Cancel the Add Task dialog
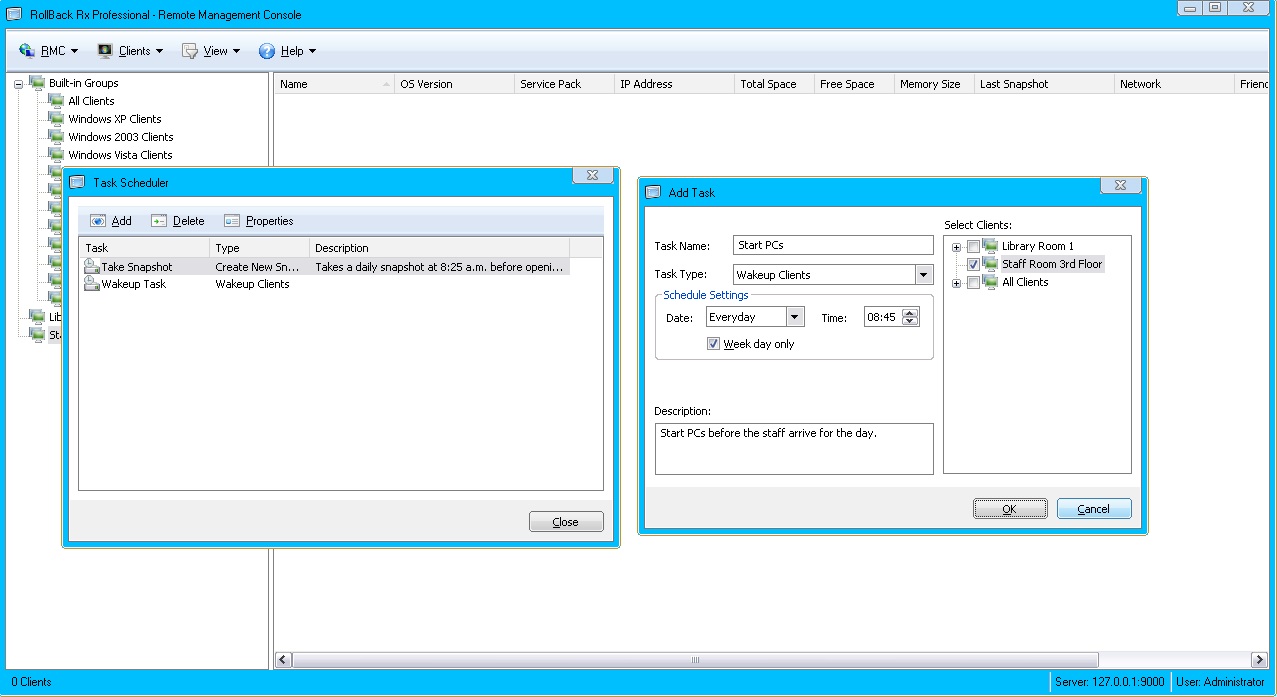The image size is (1277, 697). (x=1094, y=509)
